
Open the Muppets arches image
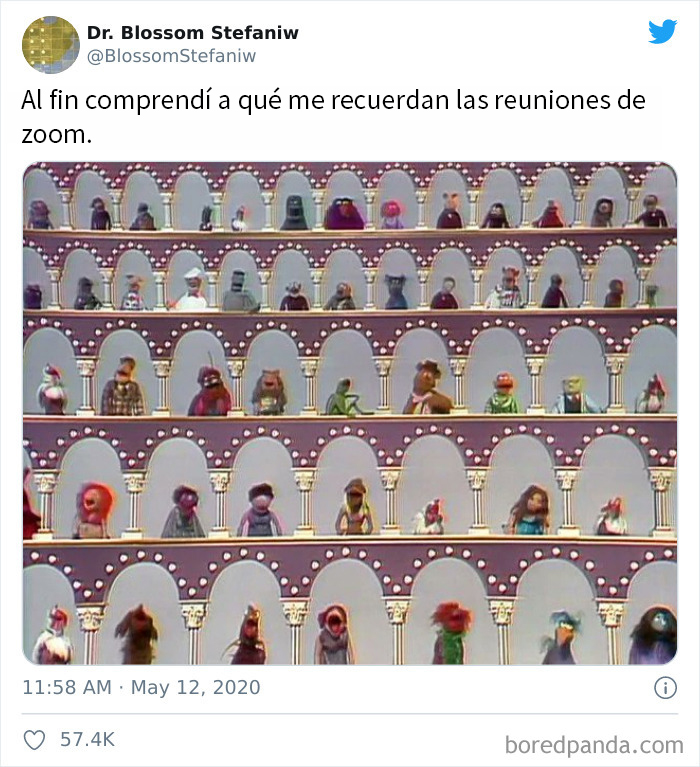pos(350,413)
